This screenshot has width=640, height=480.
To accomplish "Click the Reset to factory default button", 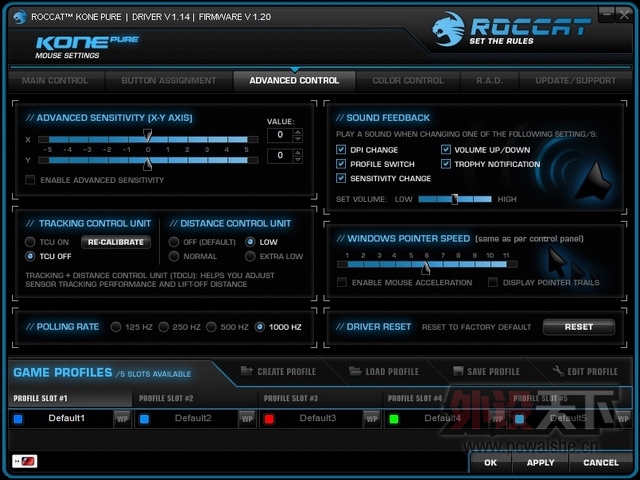I will point(579,327).
